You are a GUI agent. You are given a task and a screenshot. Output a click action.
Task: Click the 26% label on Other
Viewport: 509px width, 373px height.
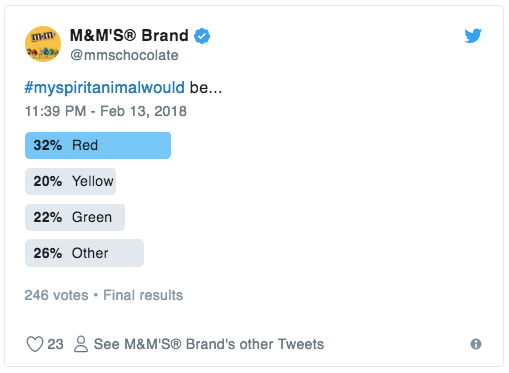48,253
